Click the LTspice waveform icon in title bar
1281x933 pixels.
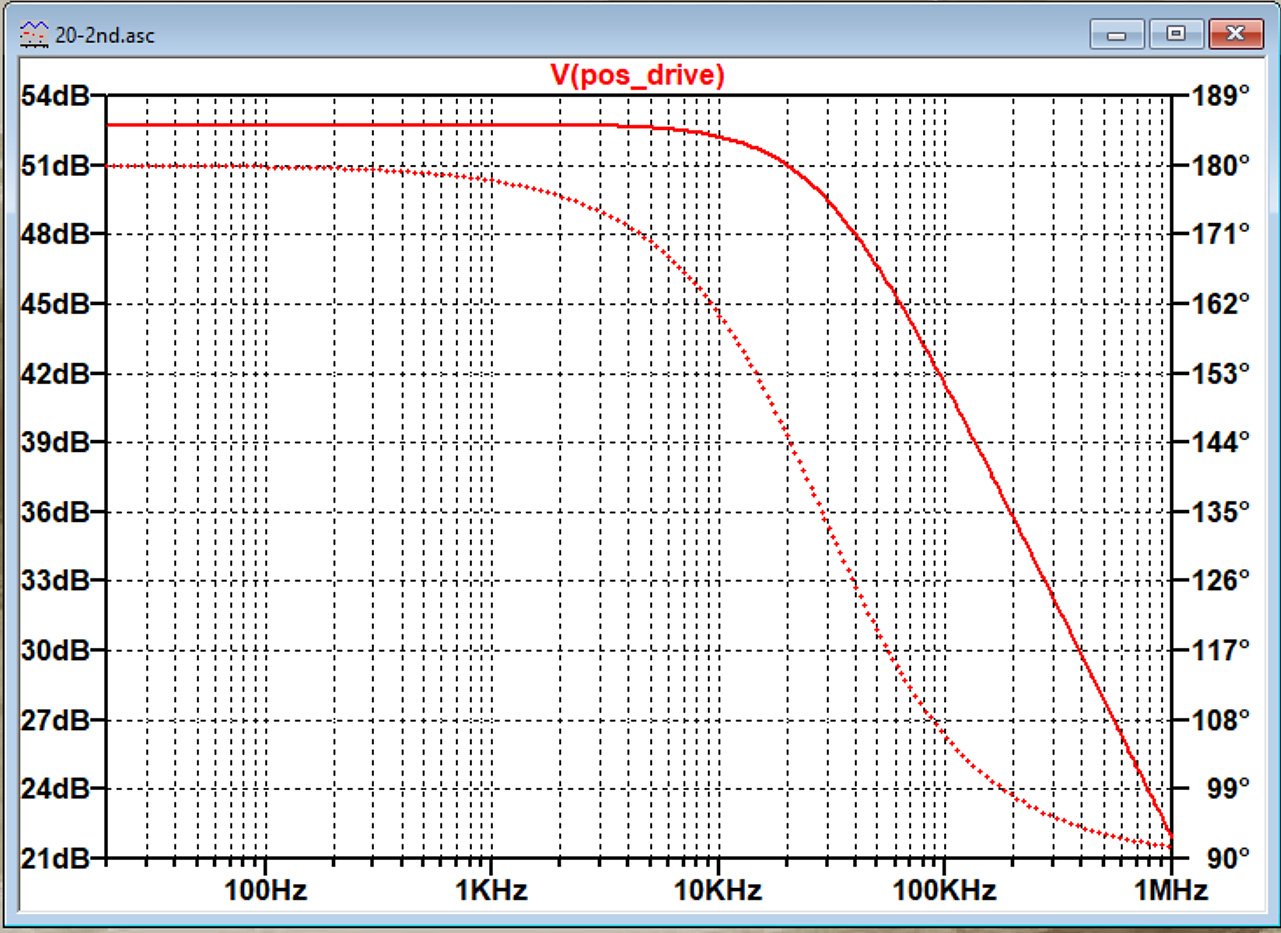tap(35, 33)
